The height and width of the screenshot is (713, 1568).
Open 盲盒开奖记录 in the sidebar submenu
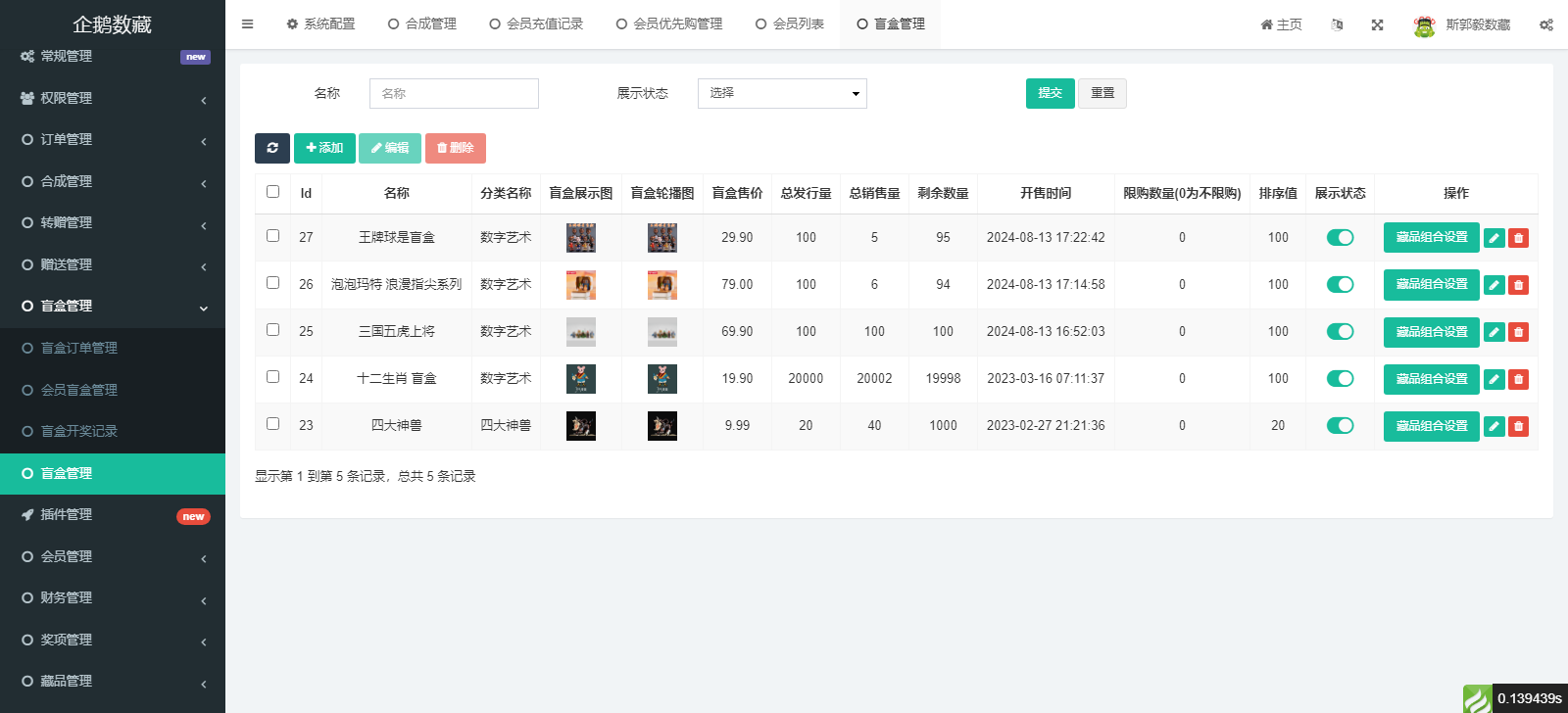pyautogui.click(x=113, y=431)
